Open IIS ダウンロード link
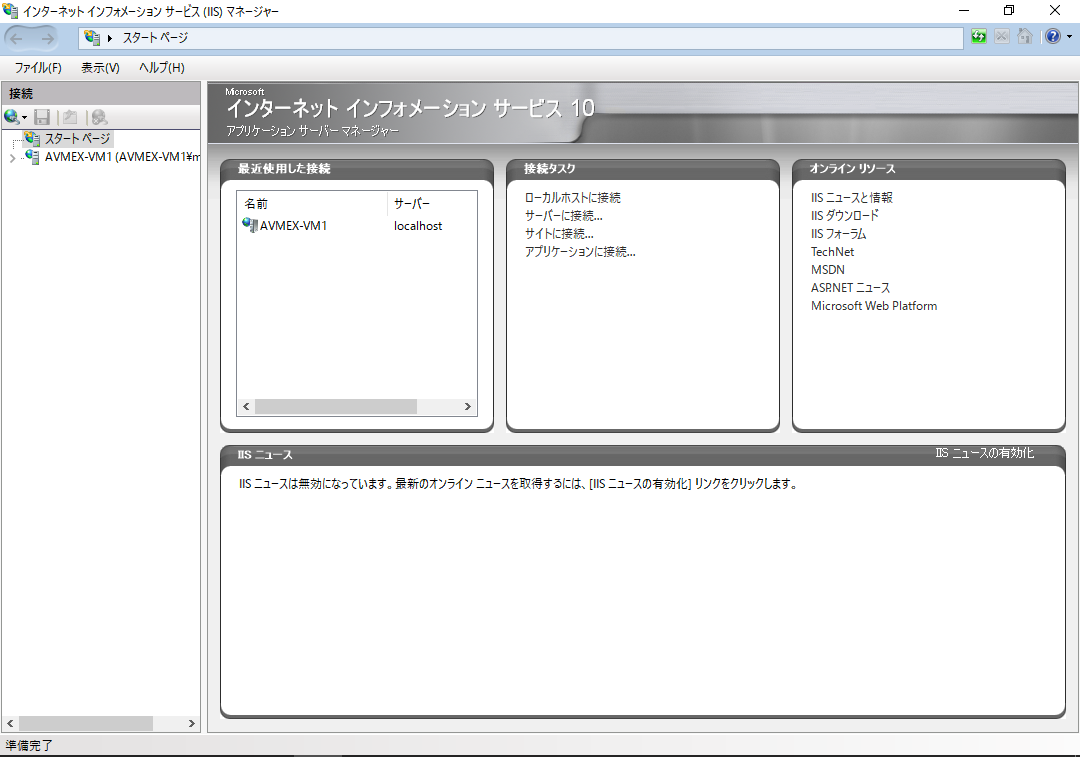This screenshot has width=1080, height=757. [844, 216]
